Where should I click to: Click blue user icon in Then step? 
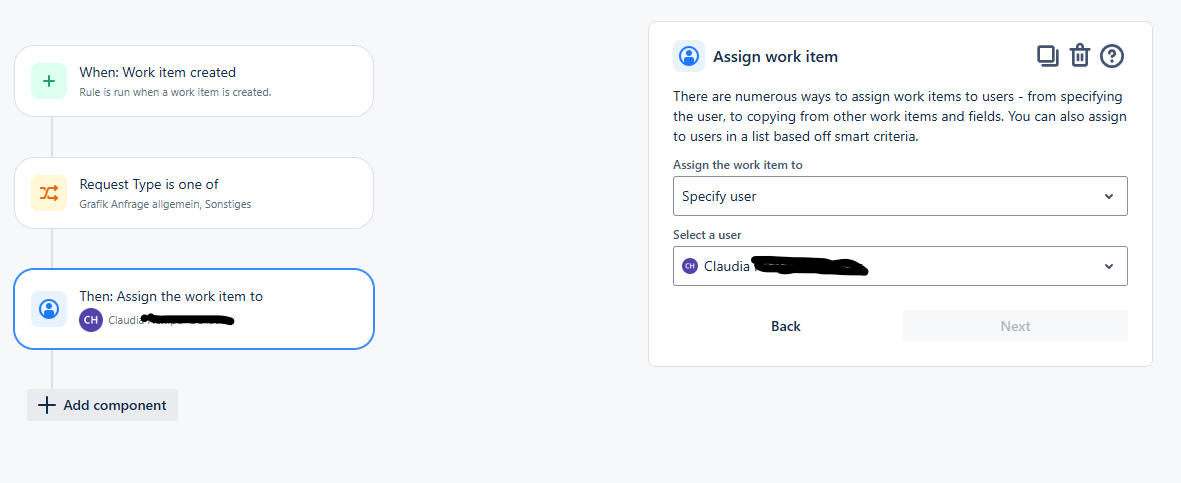[x=49, y=309]
